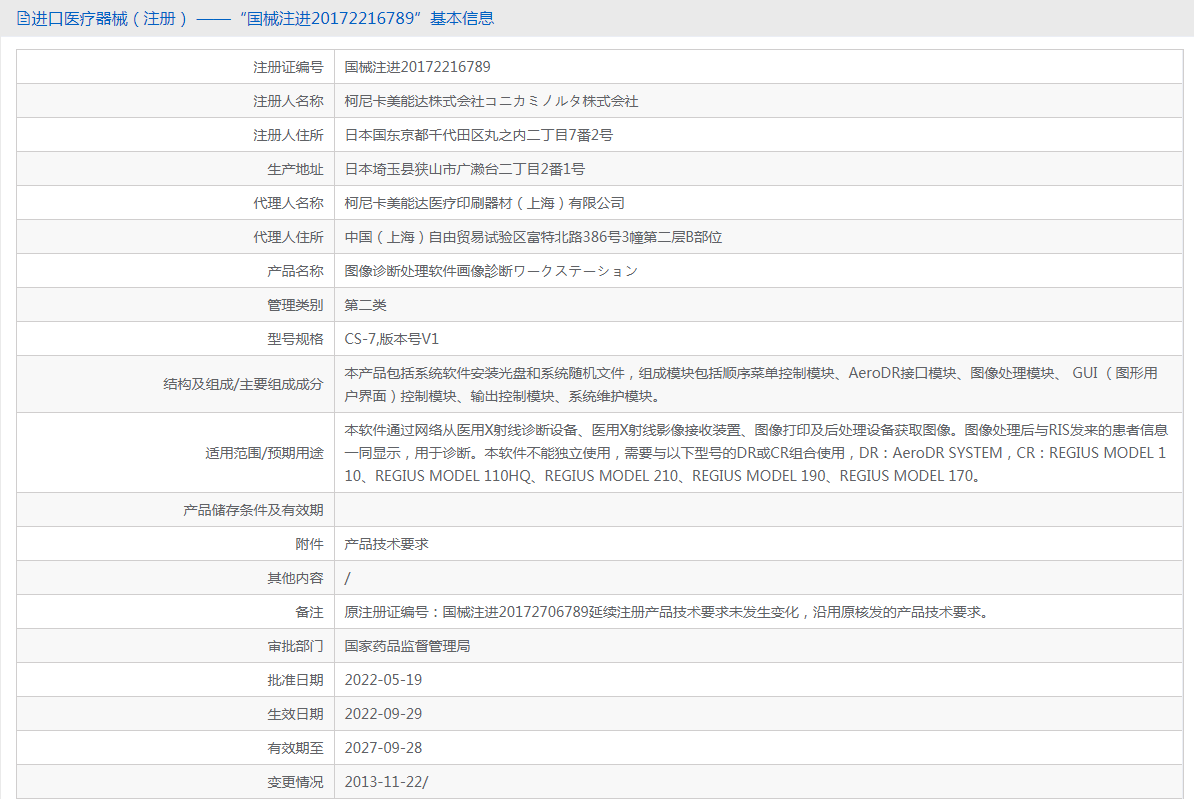Image resolution: width=1194 pixels, height=799 pixels.
Task: Select approving department 国家药品监督管理局
Action: [x=407, y=646]
